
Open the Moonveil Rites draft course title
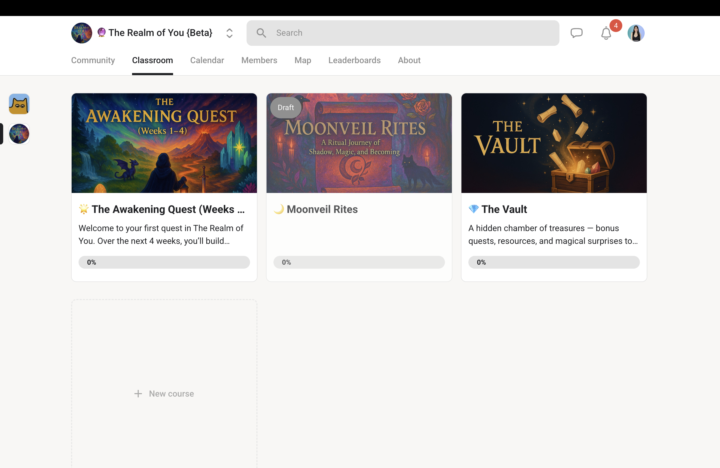(322, 209)
